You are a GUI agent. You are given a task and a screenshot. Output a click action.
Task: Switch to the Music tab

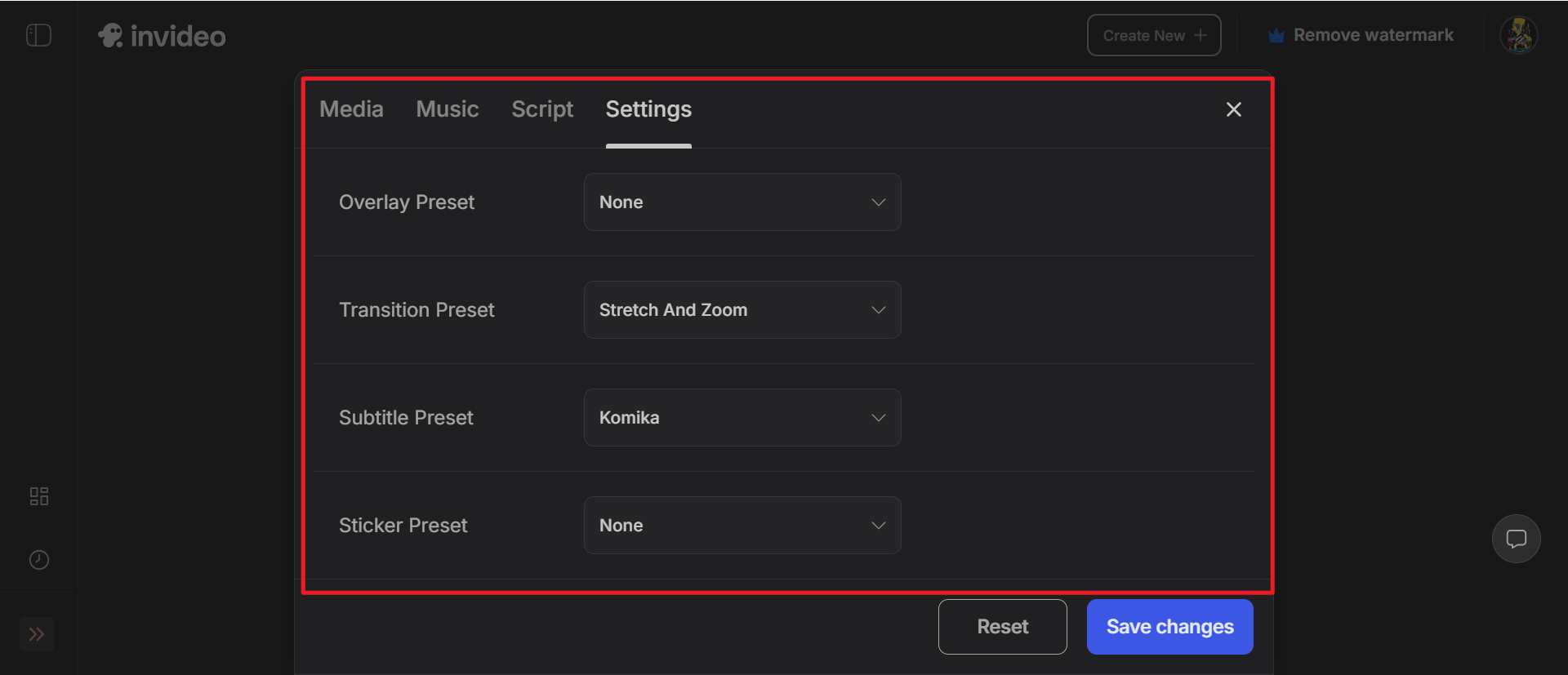coord(447,109)
